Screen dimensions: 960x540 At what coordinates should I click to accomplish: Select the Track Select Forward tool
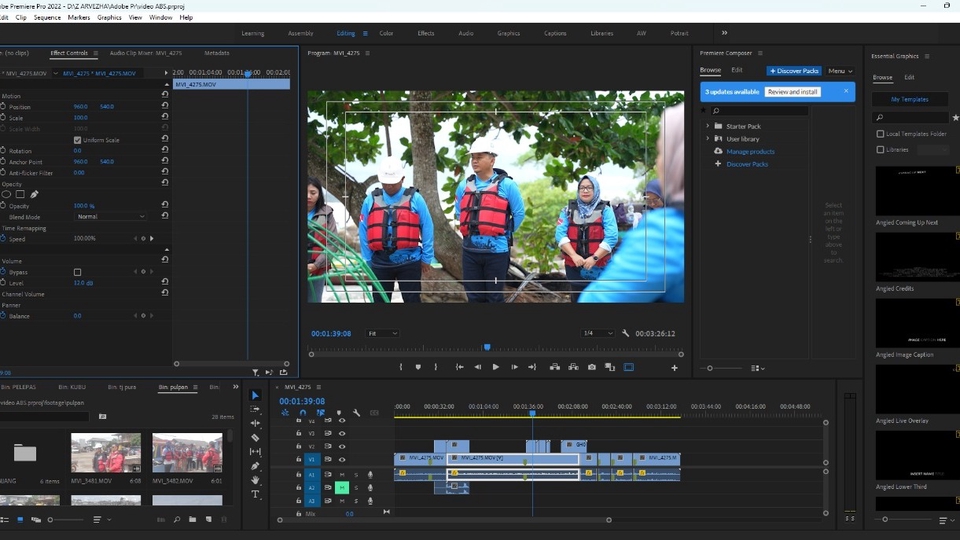(255, 409)
